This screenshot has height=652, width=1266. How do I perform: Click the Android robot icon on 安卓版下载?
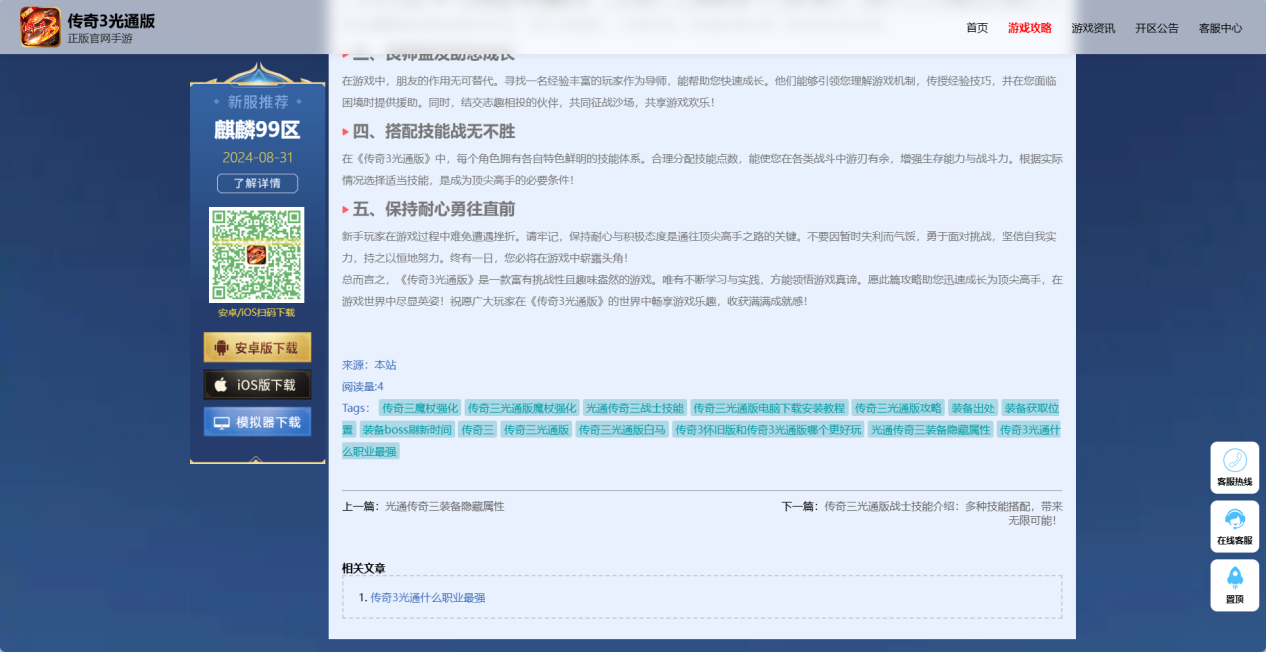point(220,347)
